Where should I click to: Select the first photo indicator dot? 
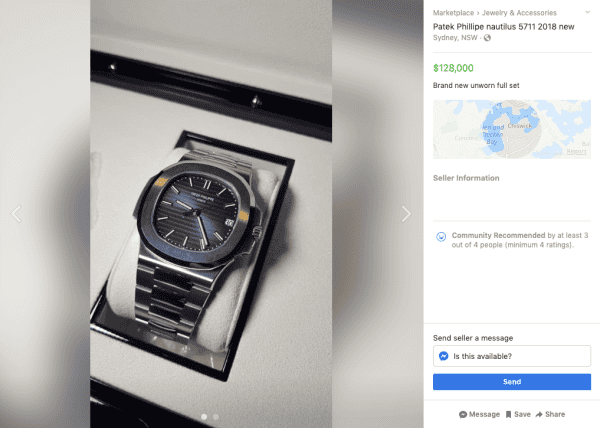[x=204, y=417]
